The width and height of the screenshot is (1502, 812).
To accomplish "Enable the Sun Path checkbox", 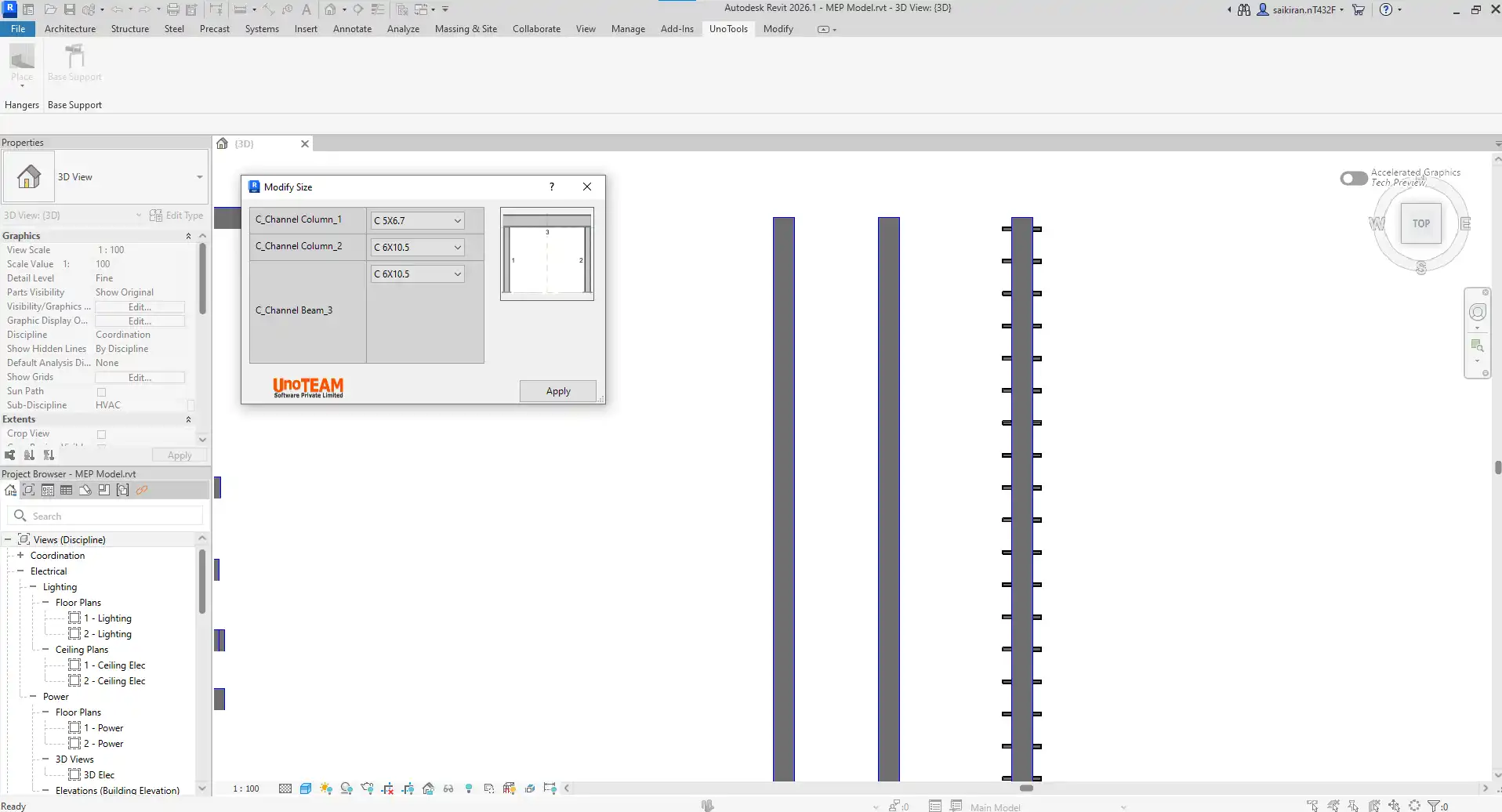I will point(101,392).
